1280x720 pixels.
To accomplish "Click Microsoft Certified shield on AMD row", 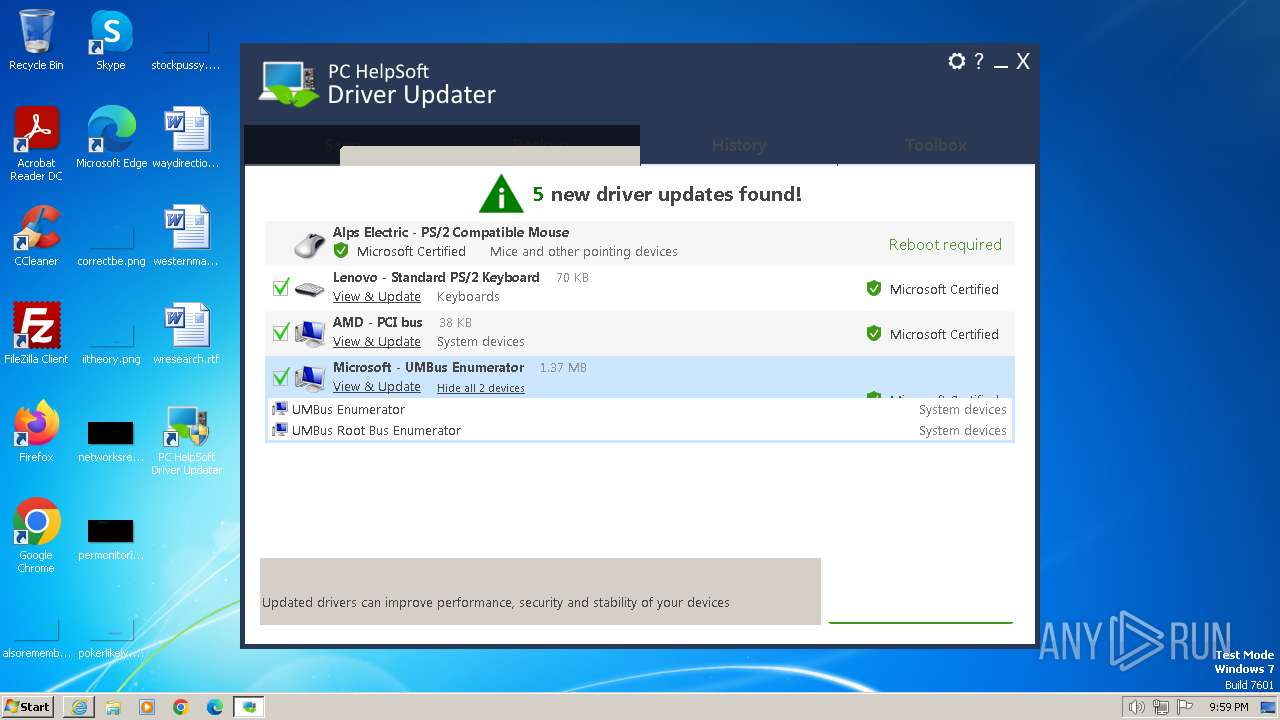I will (x=874, y=334).
